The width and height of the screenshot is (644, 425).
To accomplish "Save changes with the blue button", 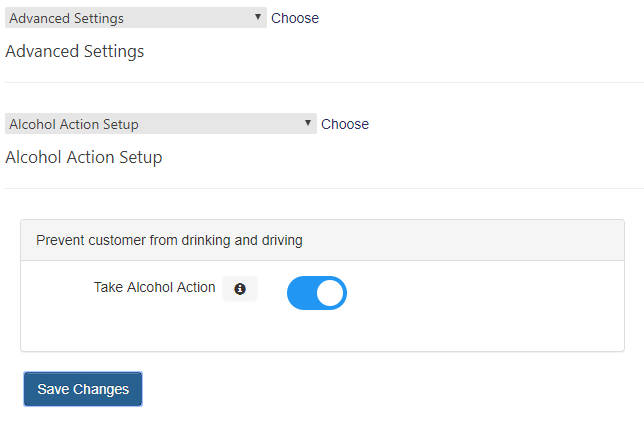I will tap(83, 389).
